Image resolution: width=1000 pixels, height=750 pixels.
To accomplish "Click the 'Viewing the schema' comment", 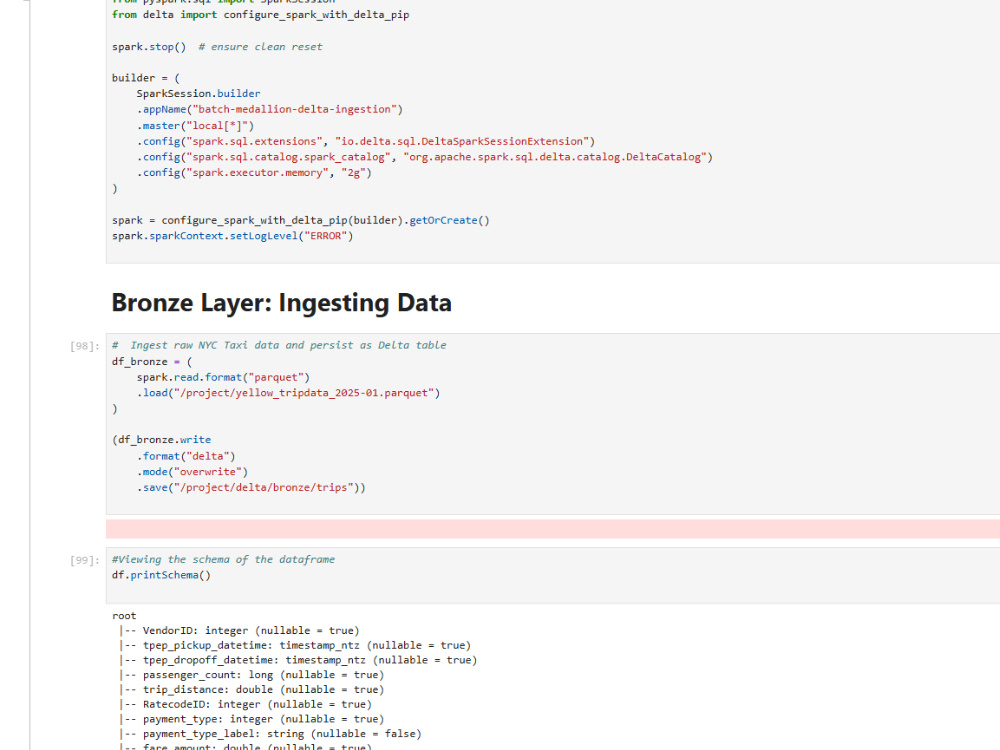I will coord(223,559).
